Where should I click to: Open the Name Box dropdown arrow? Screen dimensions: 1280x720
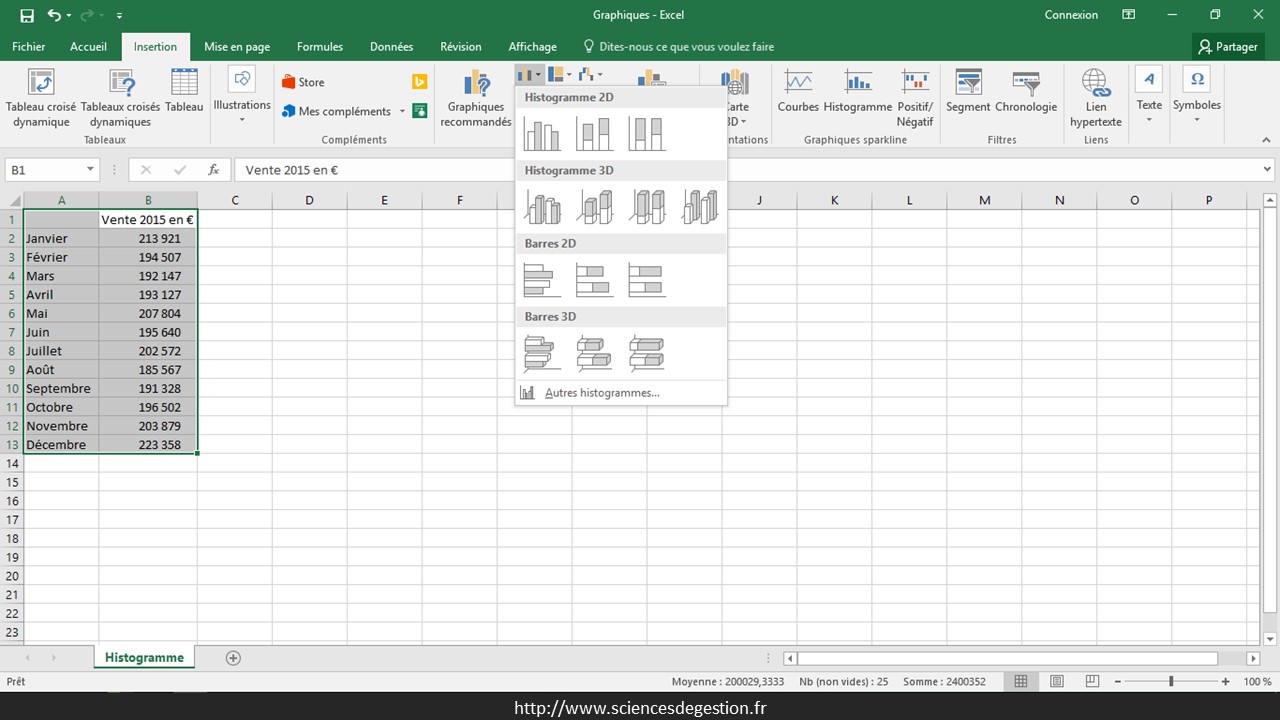tap(90, 170)
